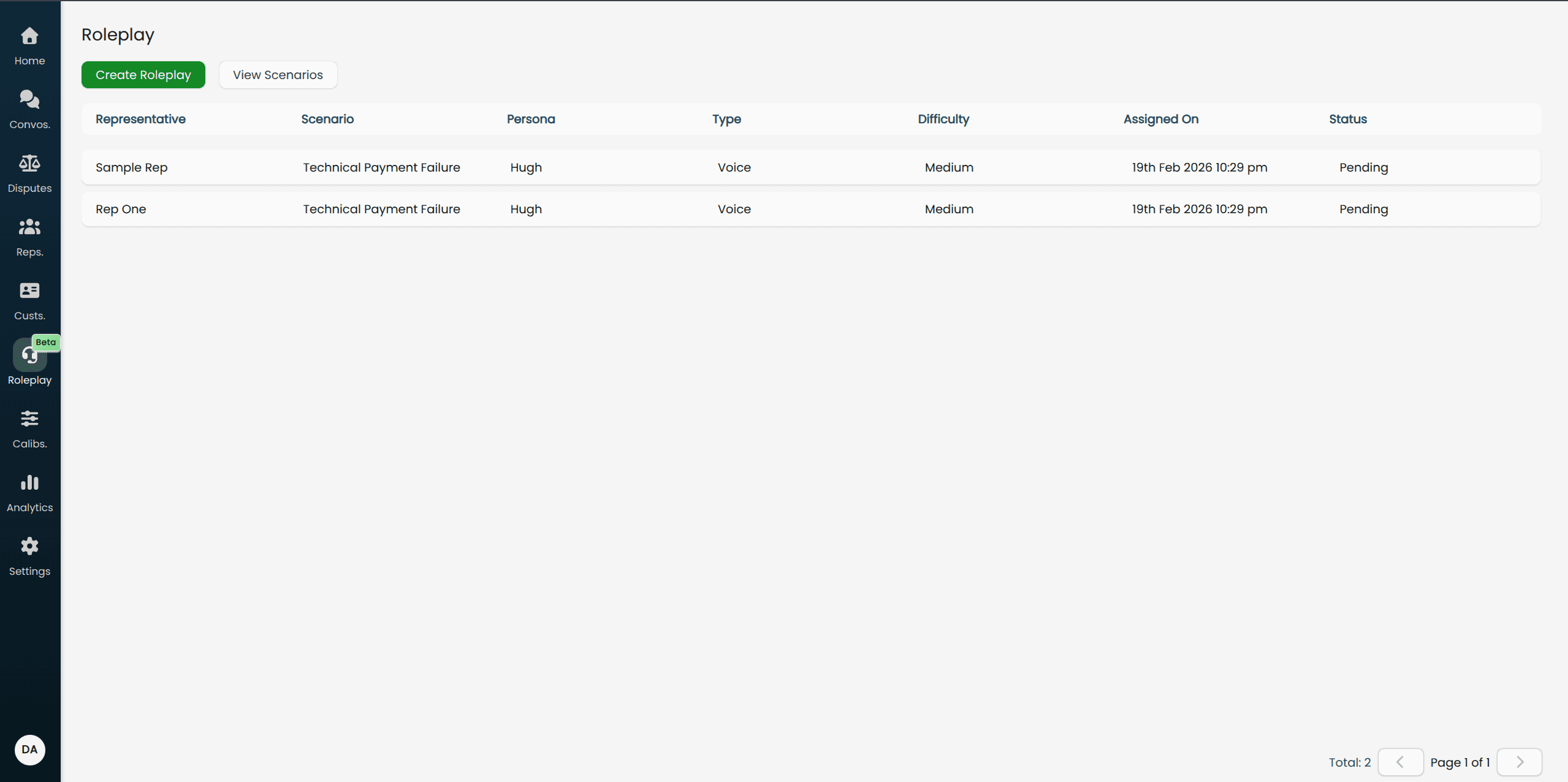Click the Difficulty column header
Viewport: 1568px width, 782px height.
943,119
